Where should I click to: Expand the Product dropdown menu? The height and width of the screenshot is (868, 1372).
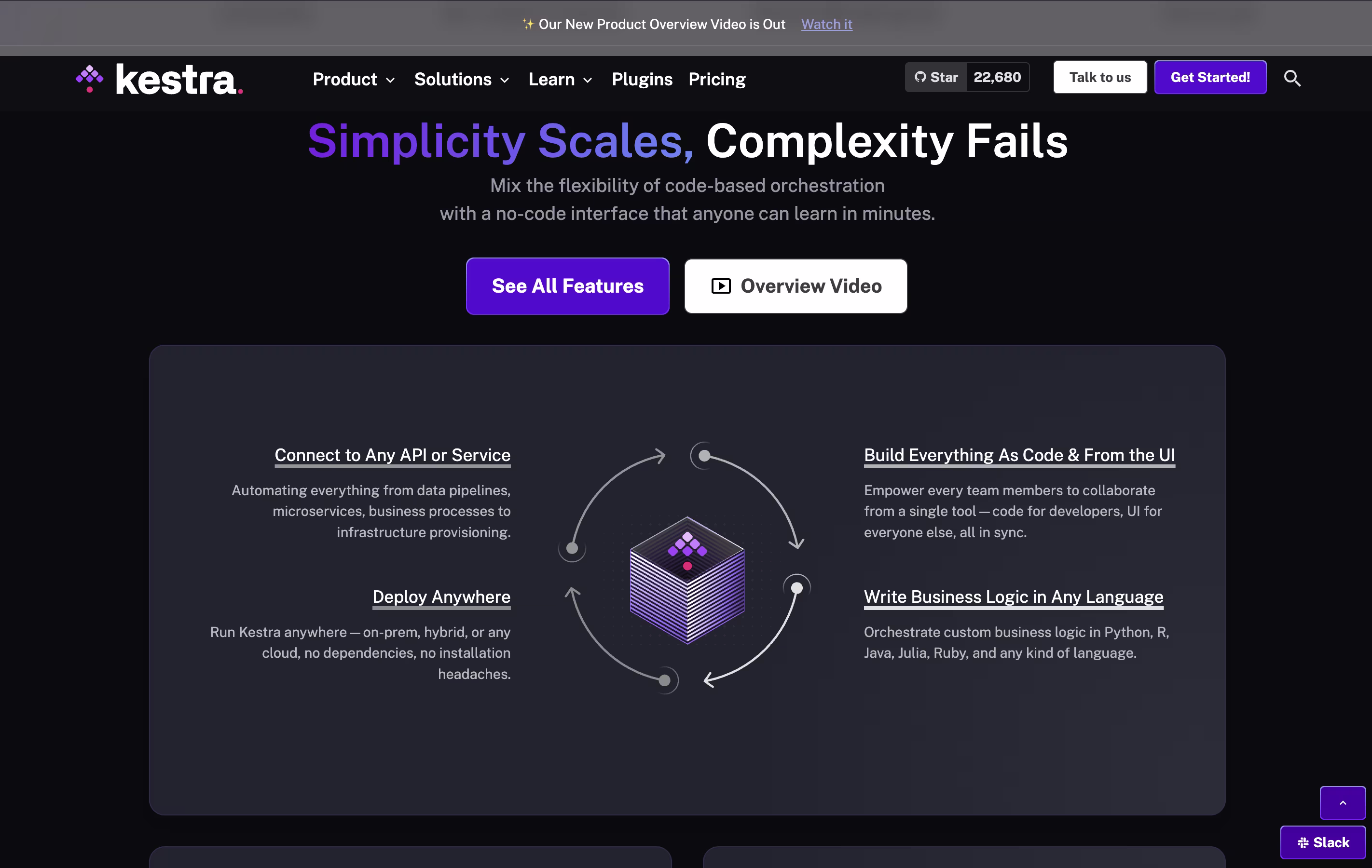coord(353,79)
